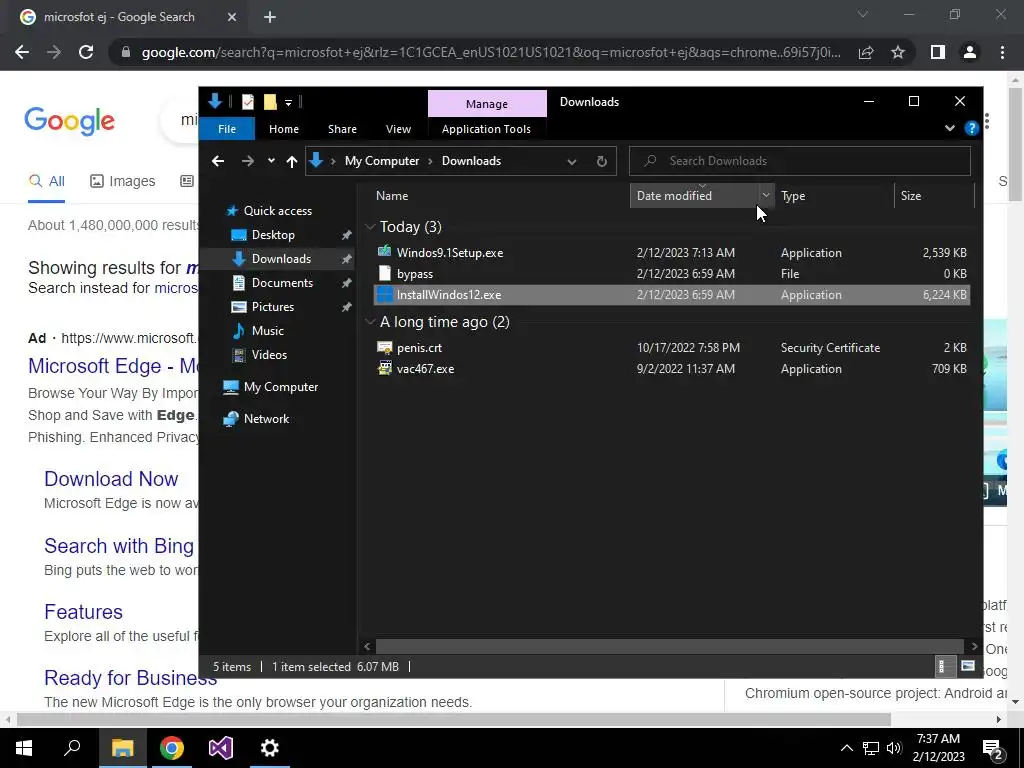Select the Windos9.1Setup.exe file
The image size is (1024, 768).
671,253
